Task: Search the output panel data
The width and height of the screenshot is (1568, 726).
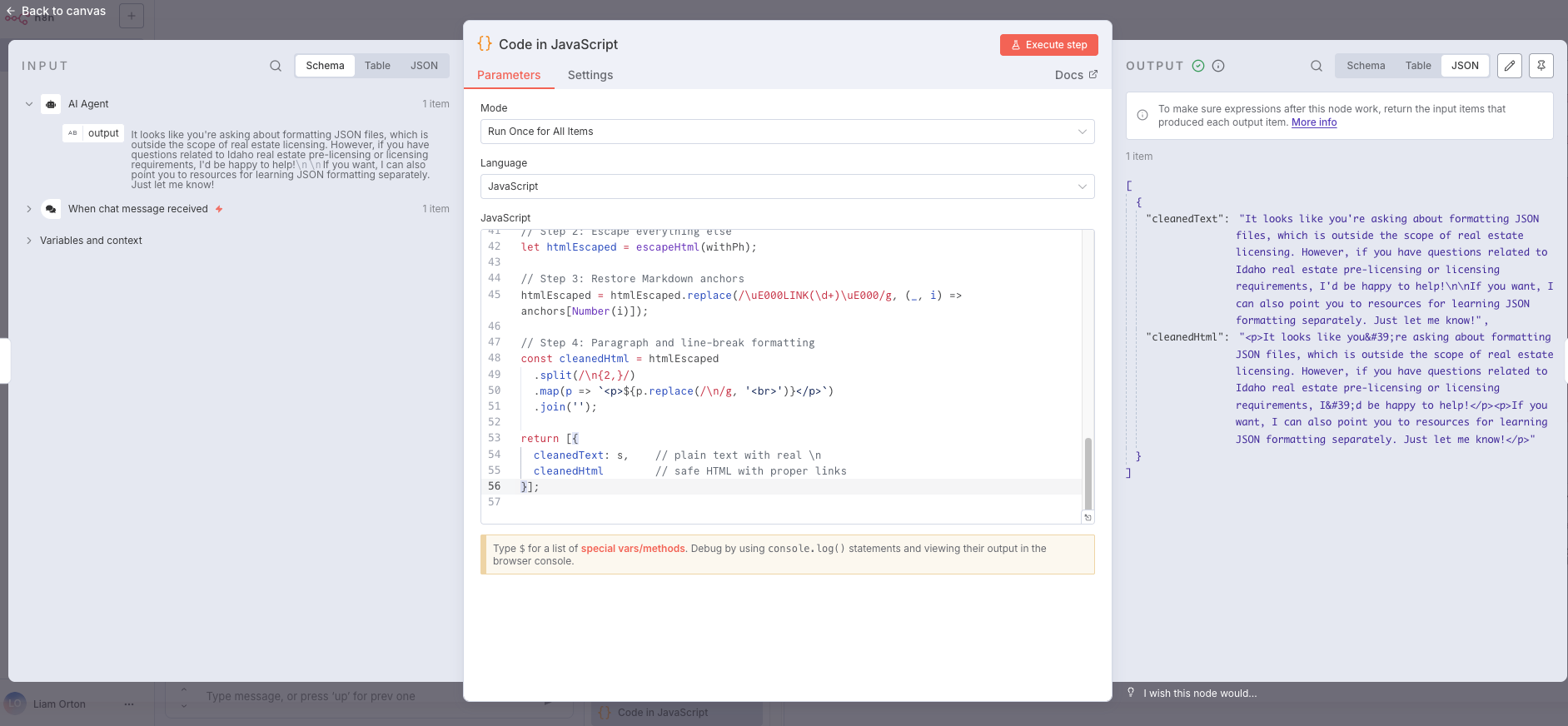Action: click(1316, 66)
